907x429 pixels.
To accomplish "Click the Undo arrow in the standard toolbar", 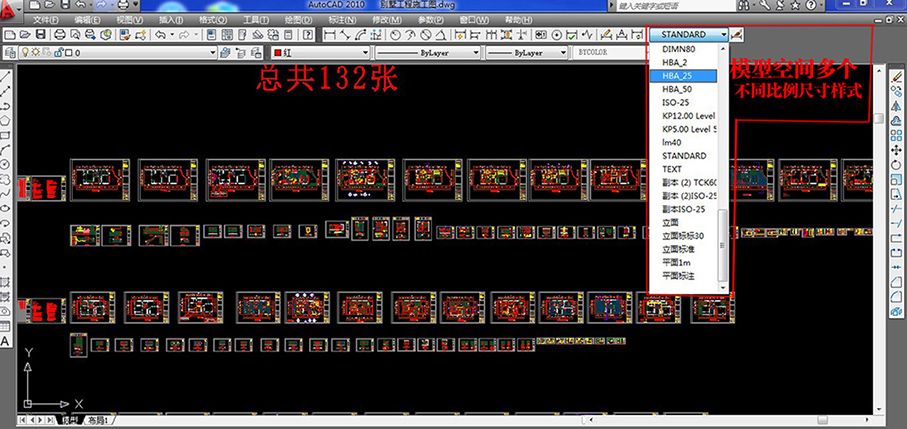I will (160, 35).
